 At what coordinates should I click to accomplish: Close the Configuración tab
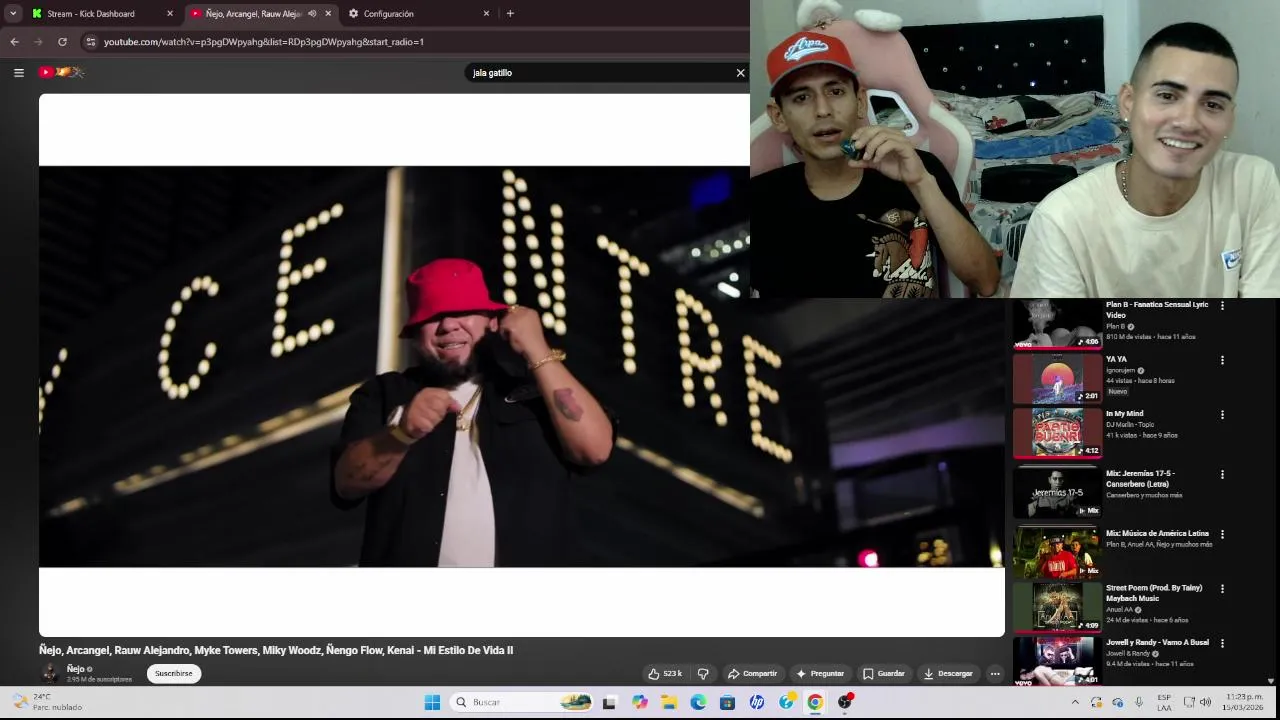click(x=486, y=14)
